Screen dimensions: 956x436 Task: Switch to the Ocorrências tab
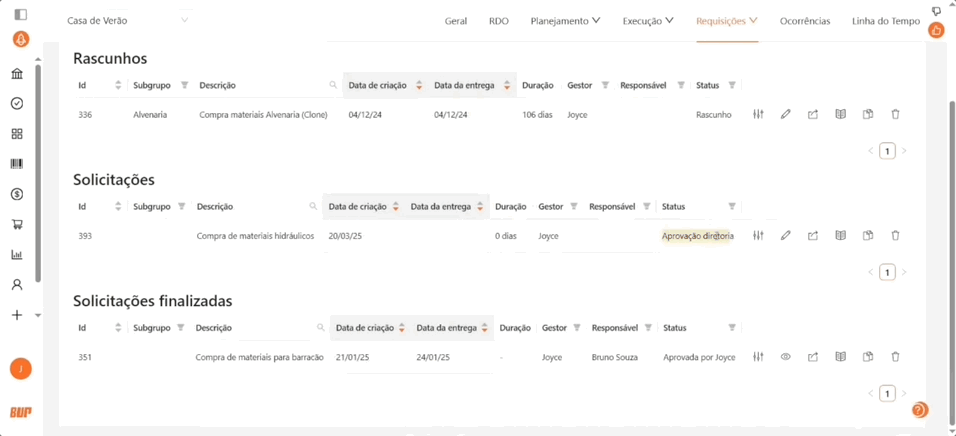(805, 21)
